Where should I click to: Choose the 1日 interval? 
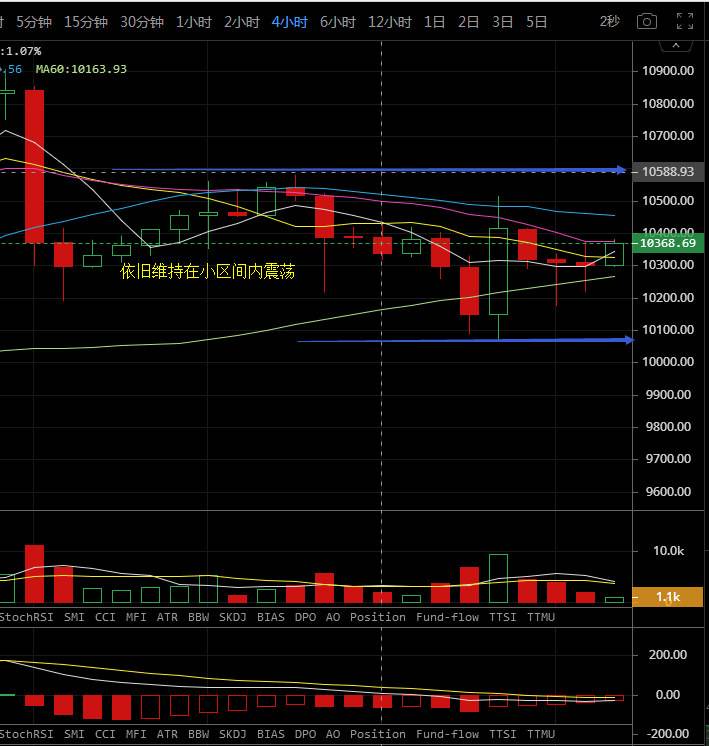tap(434, 22)
